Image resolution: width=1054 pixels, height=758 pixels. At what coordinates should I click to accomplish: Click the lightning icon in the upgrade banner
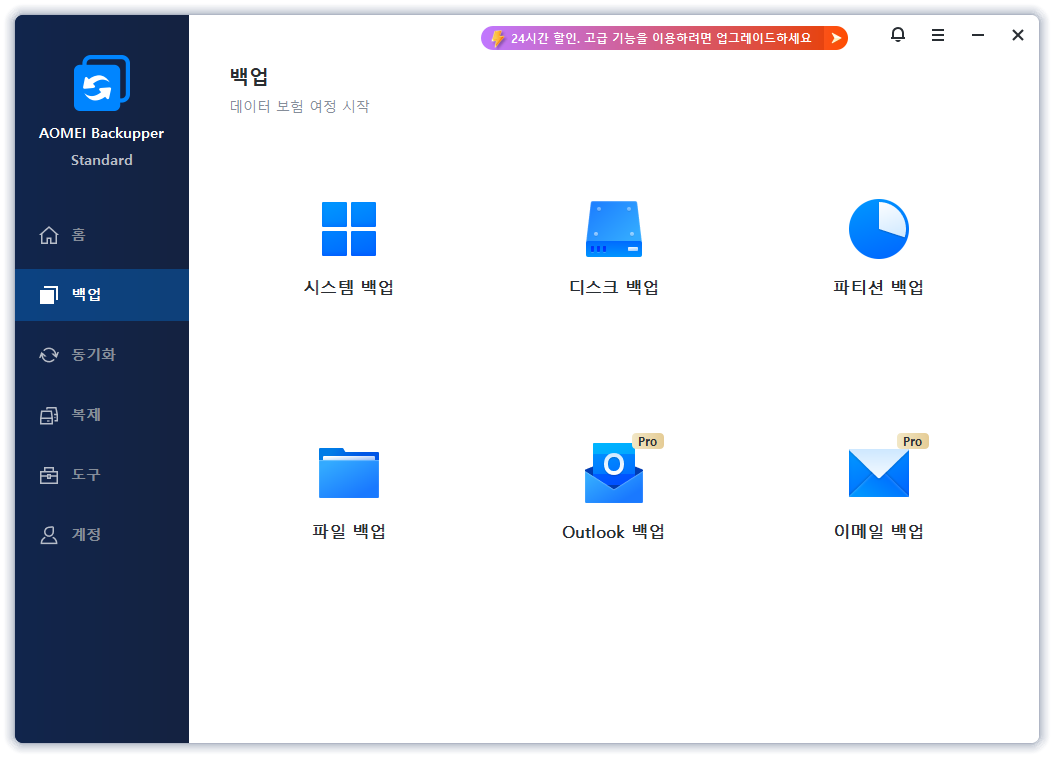tap(497, 38)
